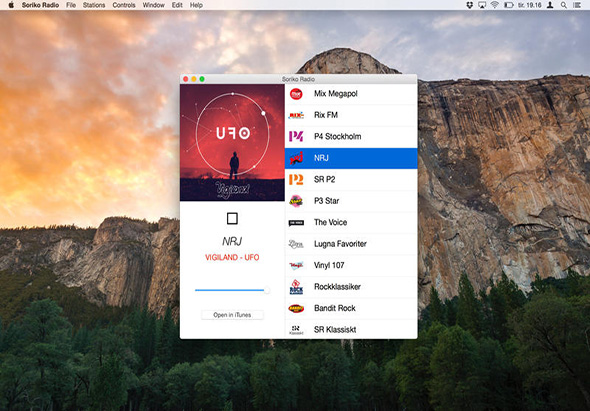590x411 pixels.
Task: Click the Open in iTunes button
Action: coord(232,315)
